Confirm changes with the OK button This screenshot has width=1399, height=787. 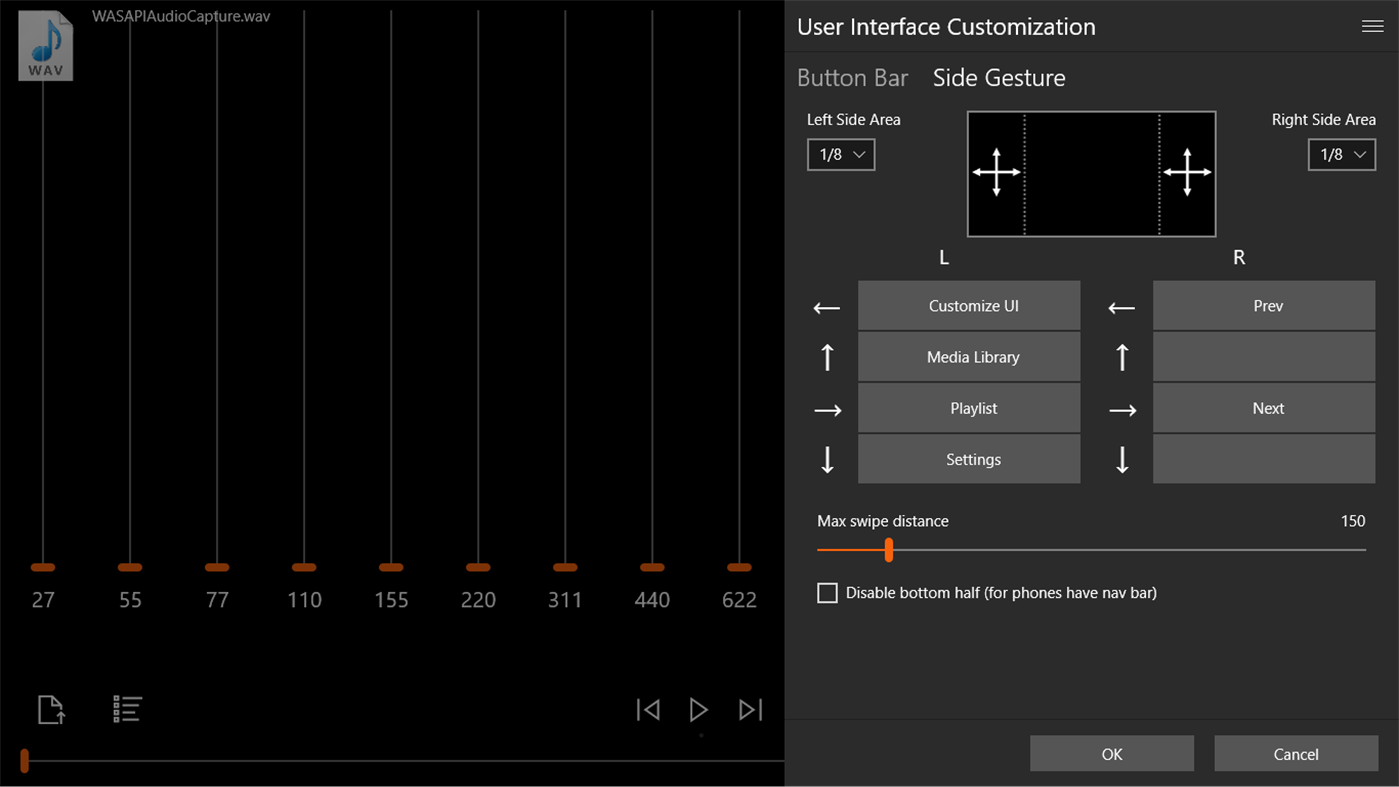(1111, 753)
